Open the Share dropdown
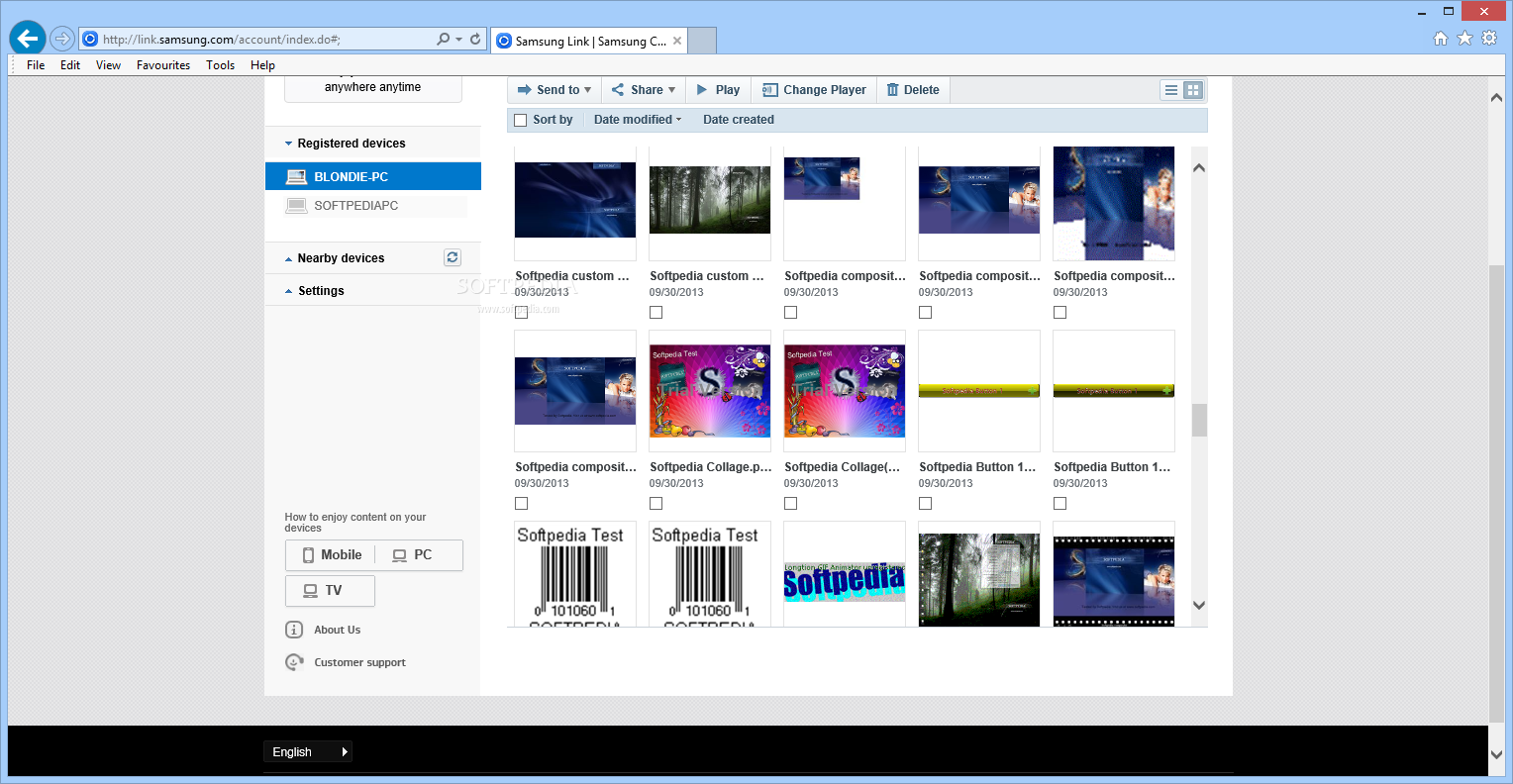This screenshot has height=784, width=1513. [643, 90]
